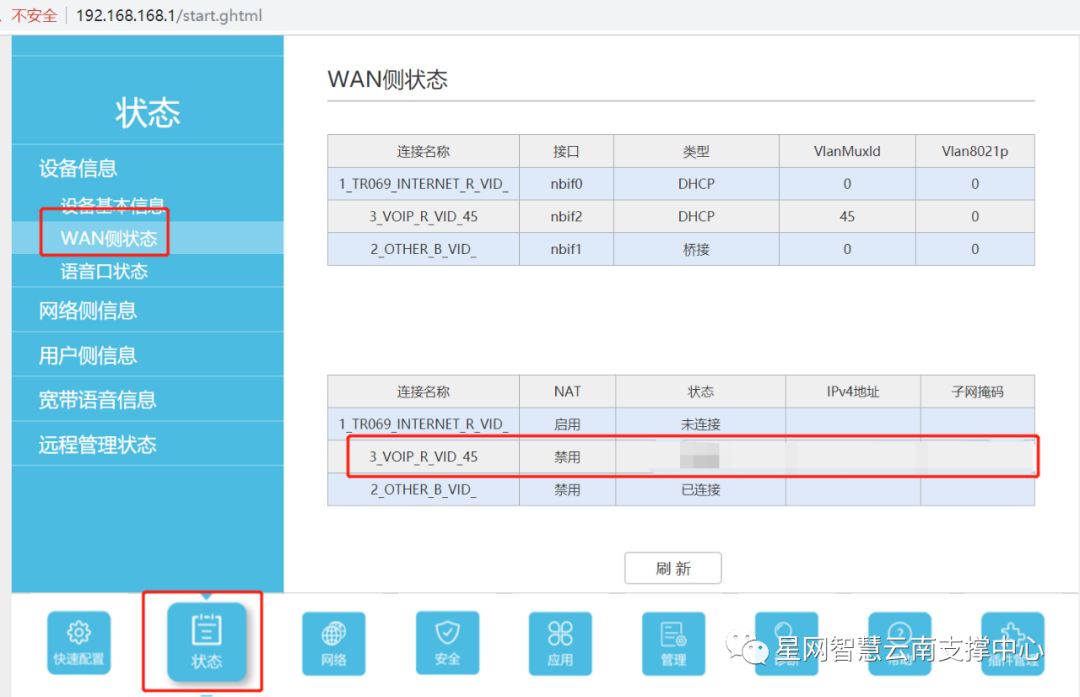Screen dimensions: 1080x697
Task: Open the 语音口状态 submenu item
Action: pyautogui.click(x=104, y=271)
